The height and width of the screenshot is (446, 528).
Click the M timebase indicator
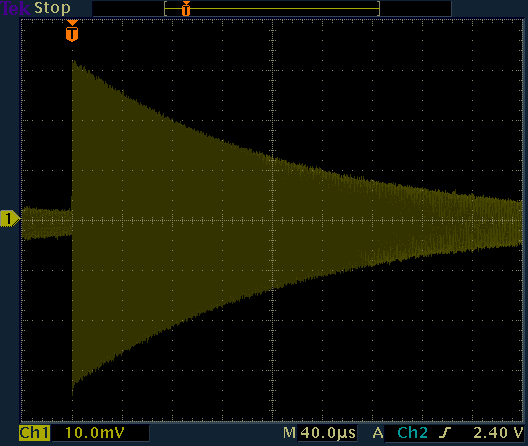tap(289, 433)
